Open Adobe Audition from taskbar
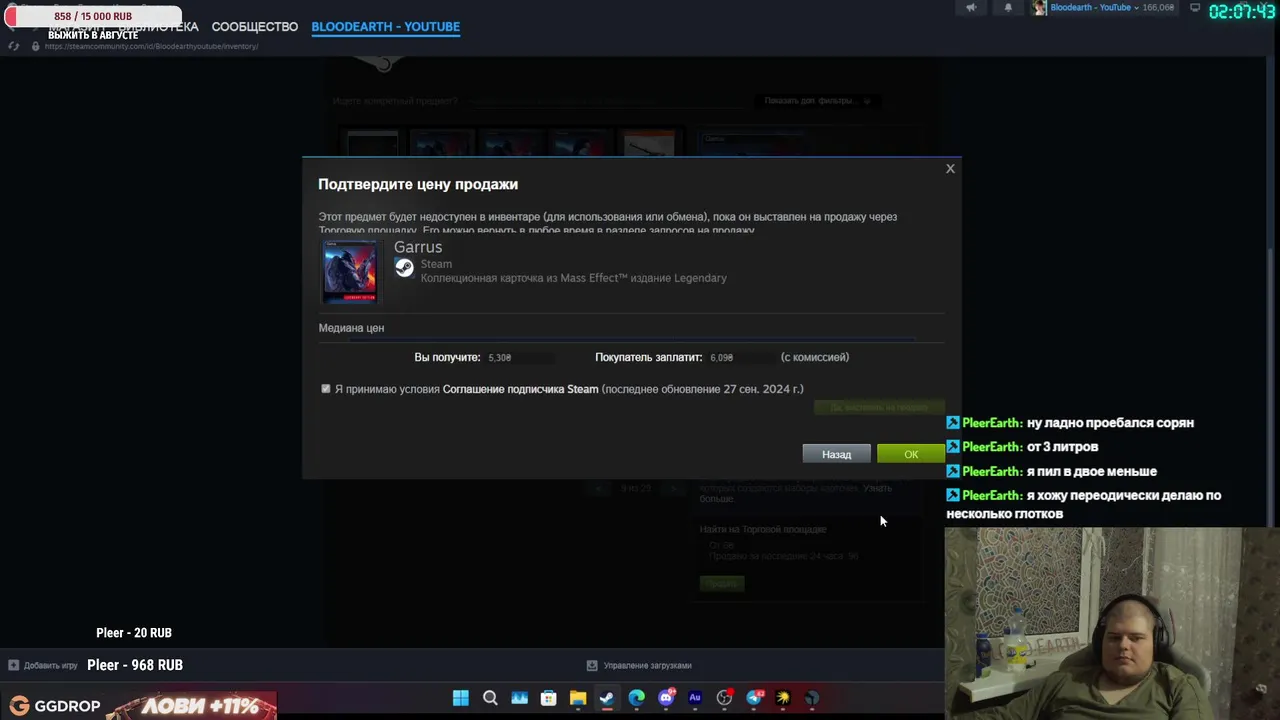1280x720 pixels. [695, 698]
